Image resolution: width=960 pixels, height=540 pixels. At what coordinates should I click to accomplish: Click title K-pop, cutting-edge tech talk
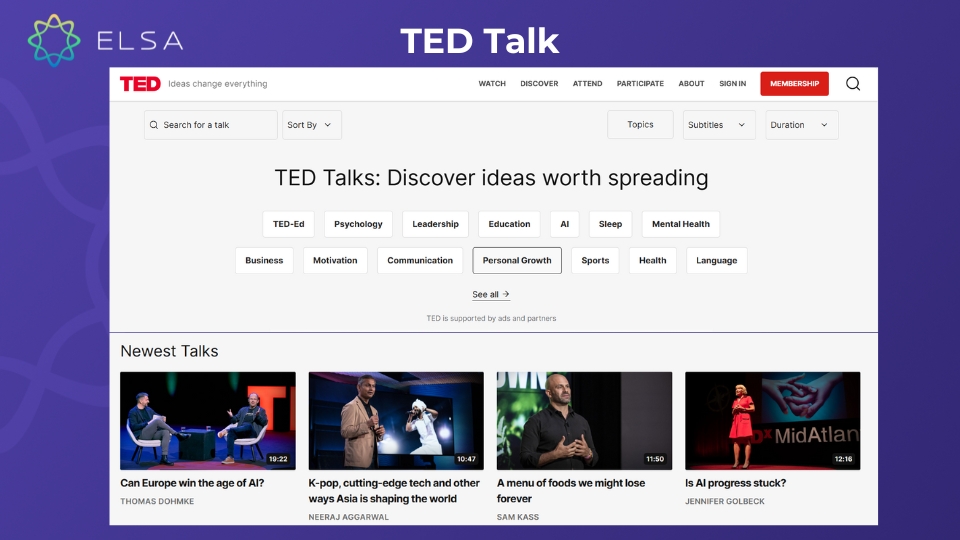click(394, 490)
